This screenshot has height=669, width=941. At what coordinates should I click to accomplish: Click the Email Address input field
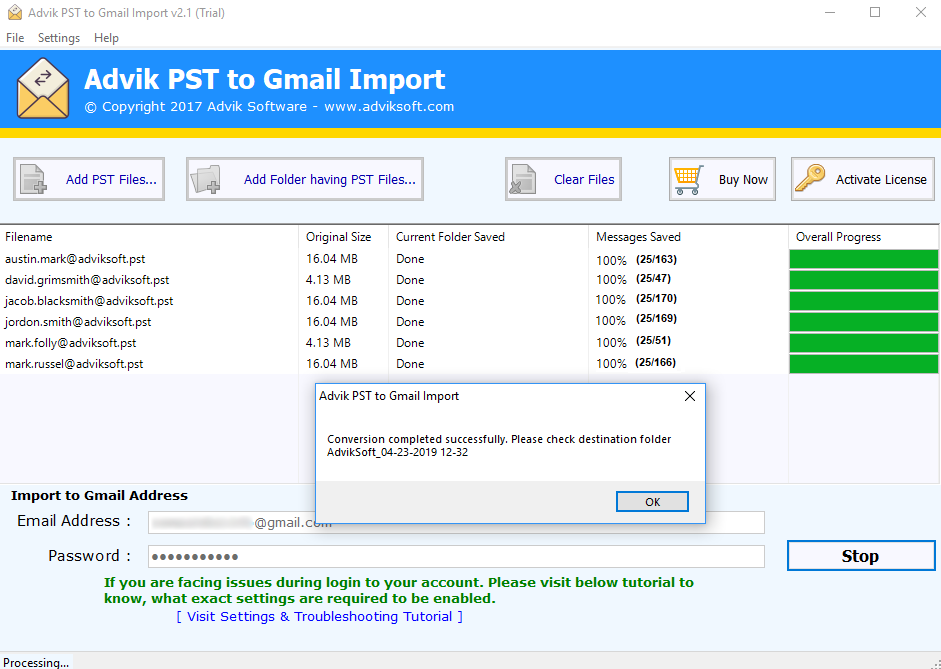point(456,523)
